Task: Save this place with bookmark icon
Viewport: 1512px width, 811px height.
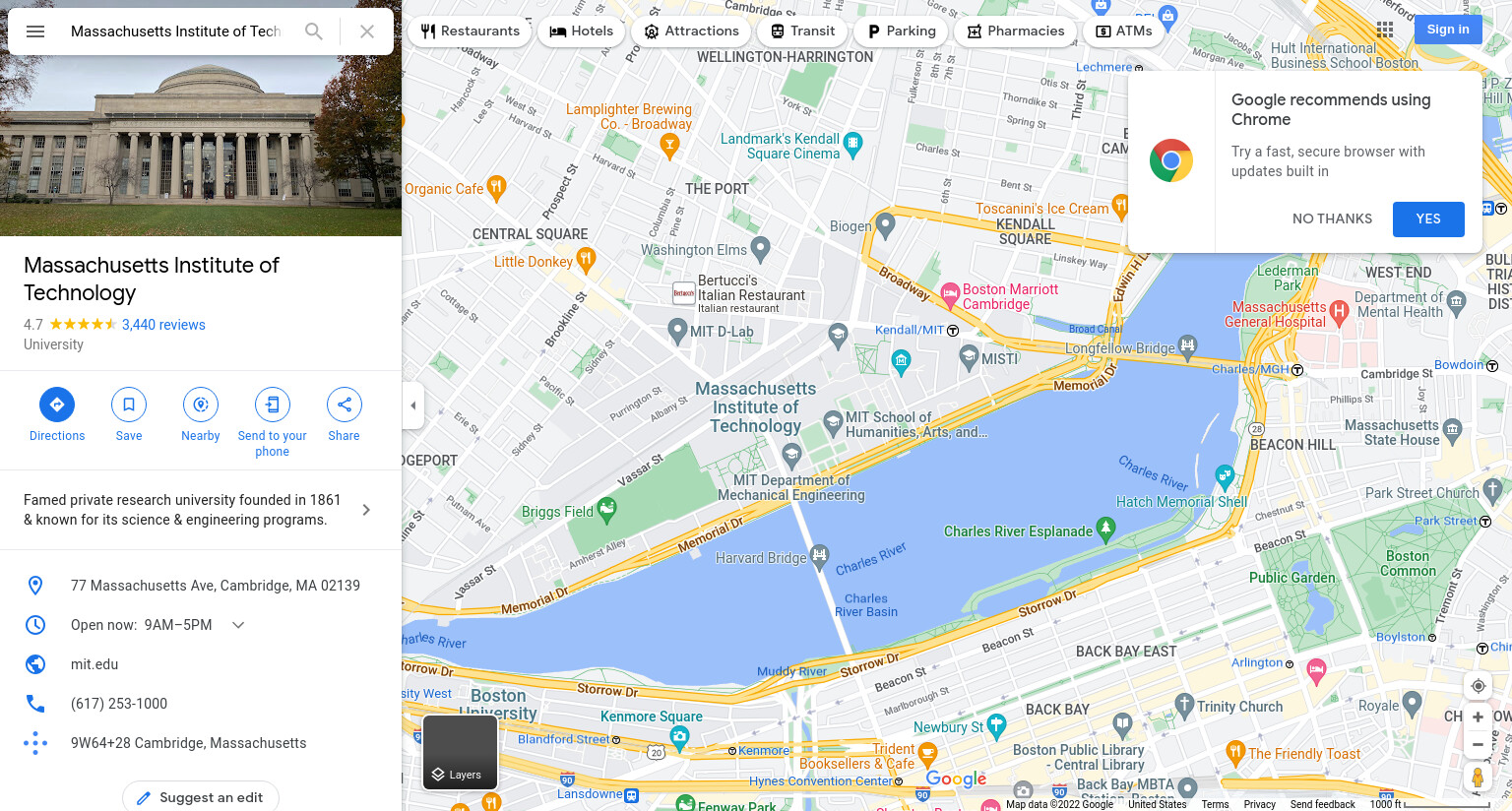Action: click(129, 405)
